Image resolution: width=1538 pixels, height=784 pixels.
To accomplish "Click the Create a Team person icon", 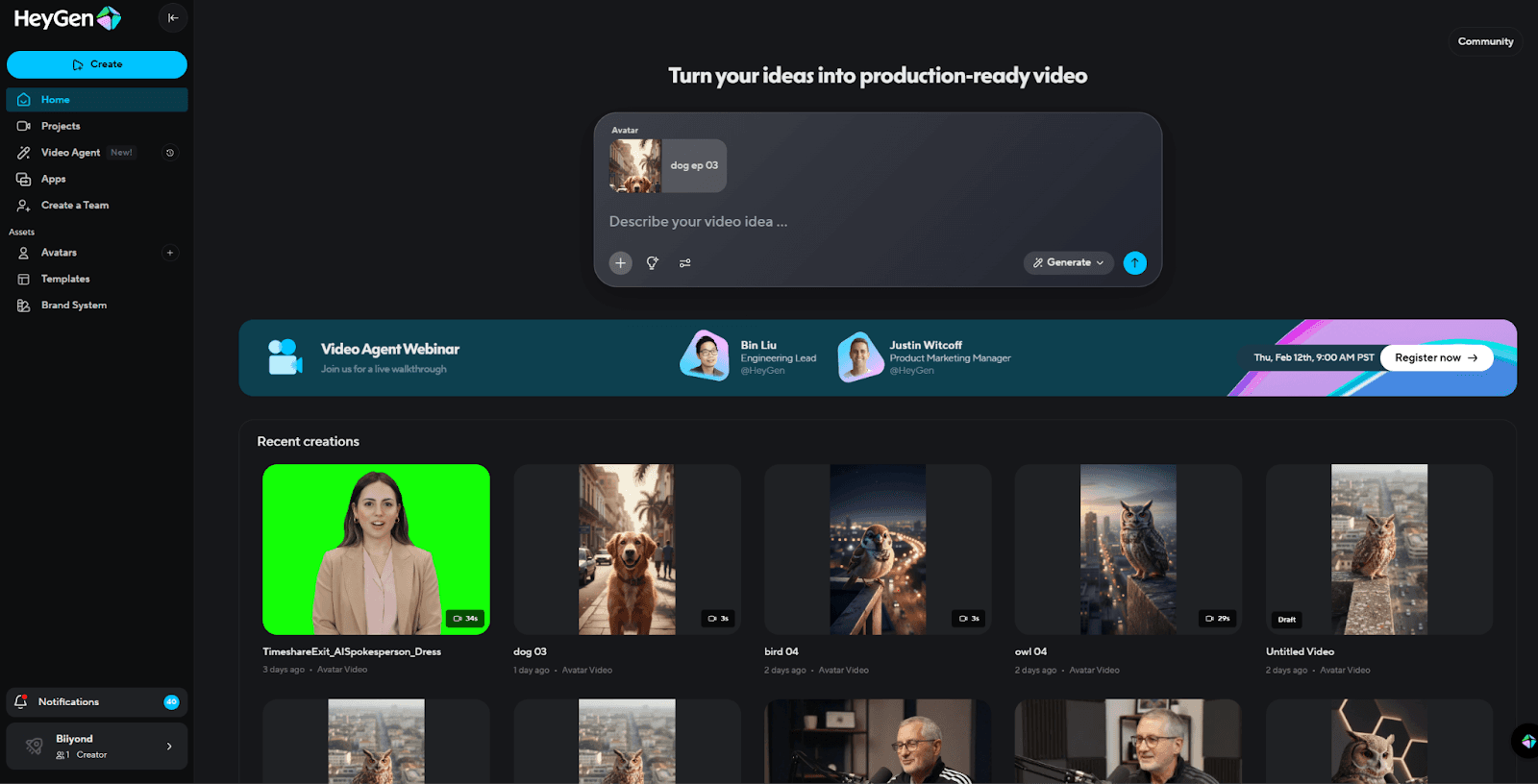I will click(x=24, y=206).
